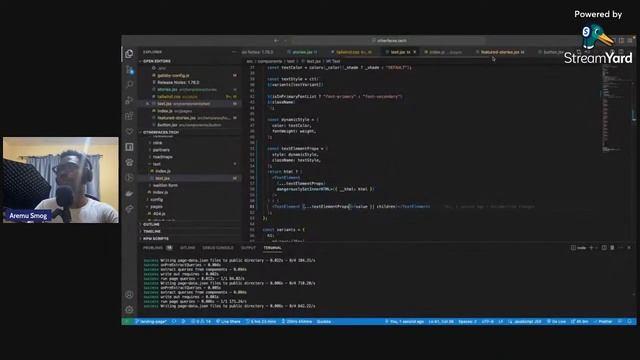The height and width of the screenshot is (360, 640).
Task: Add a new terminal with plus icon
Action: coord(591,247)
